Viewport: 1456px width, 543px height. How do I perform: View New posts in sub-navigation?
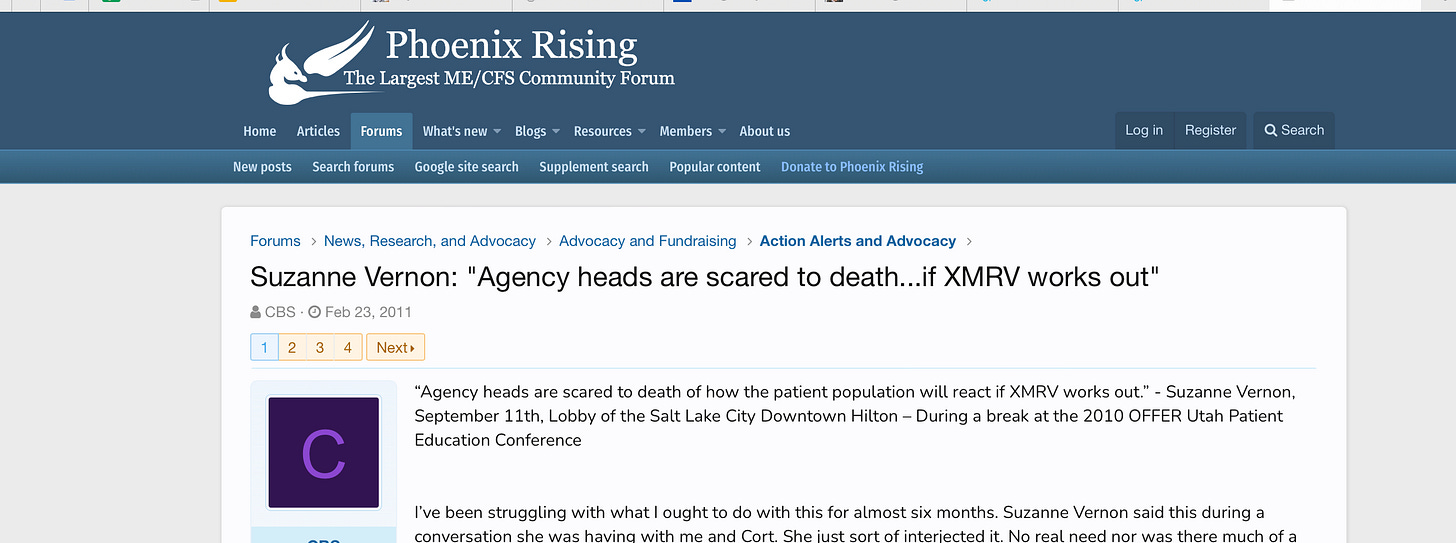click(262, 167)
